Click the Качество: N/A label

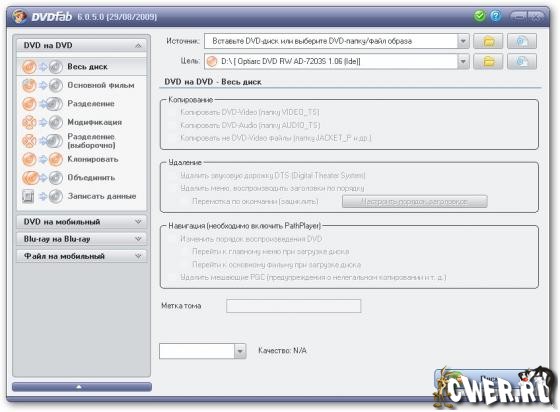pyautogui.click(x=282, y=351)
